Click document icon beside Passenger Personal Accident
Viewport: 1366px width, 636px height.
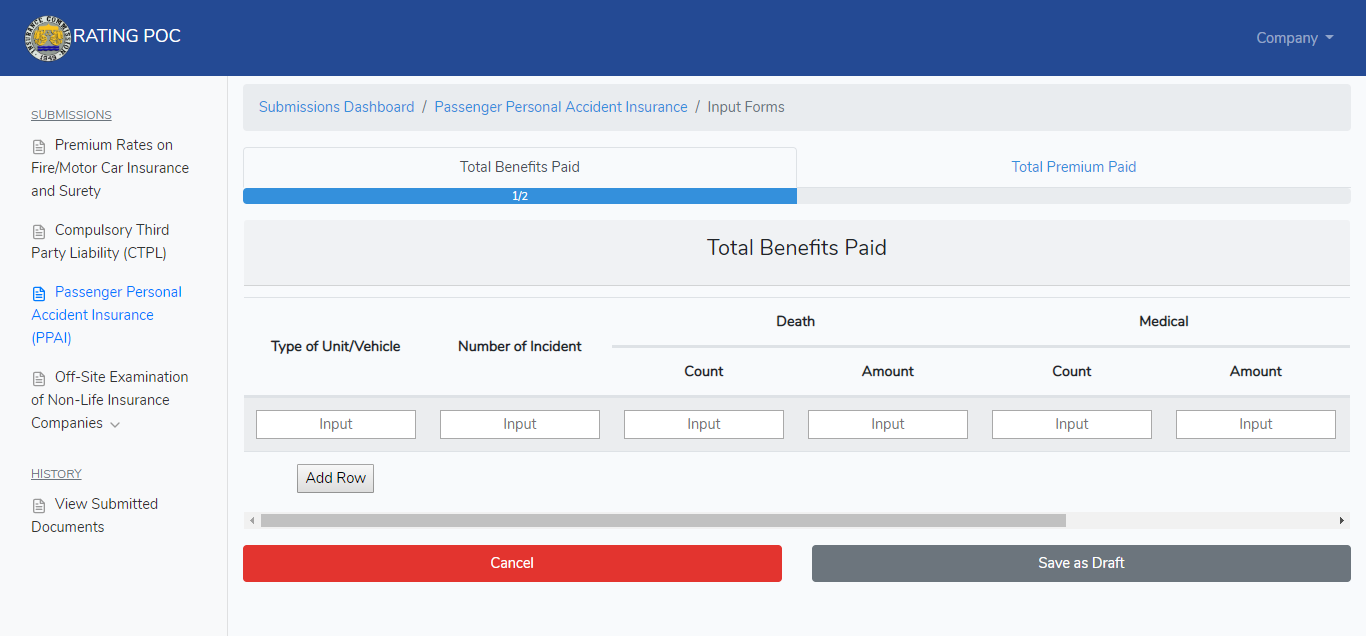click(39, 294)
